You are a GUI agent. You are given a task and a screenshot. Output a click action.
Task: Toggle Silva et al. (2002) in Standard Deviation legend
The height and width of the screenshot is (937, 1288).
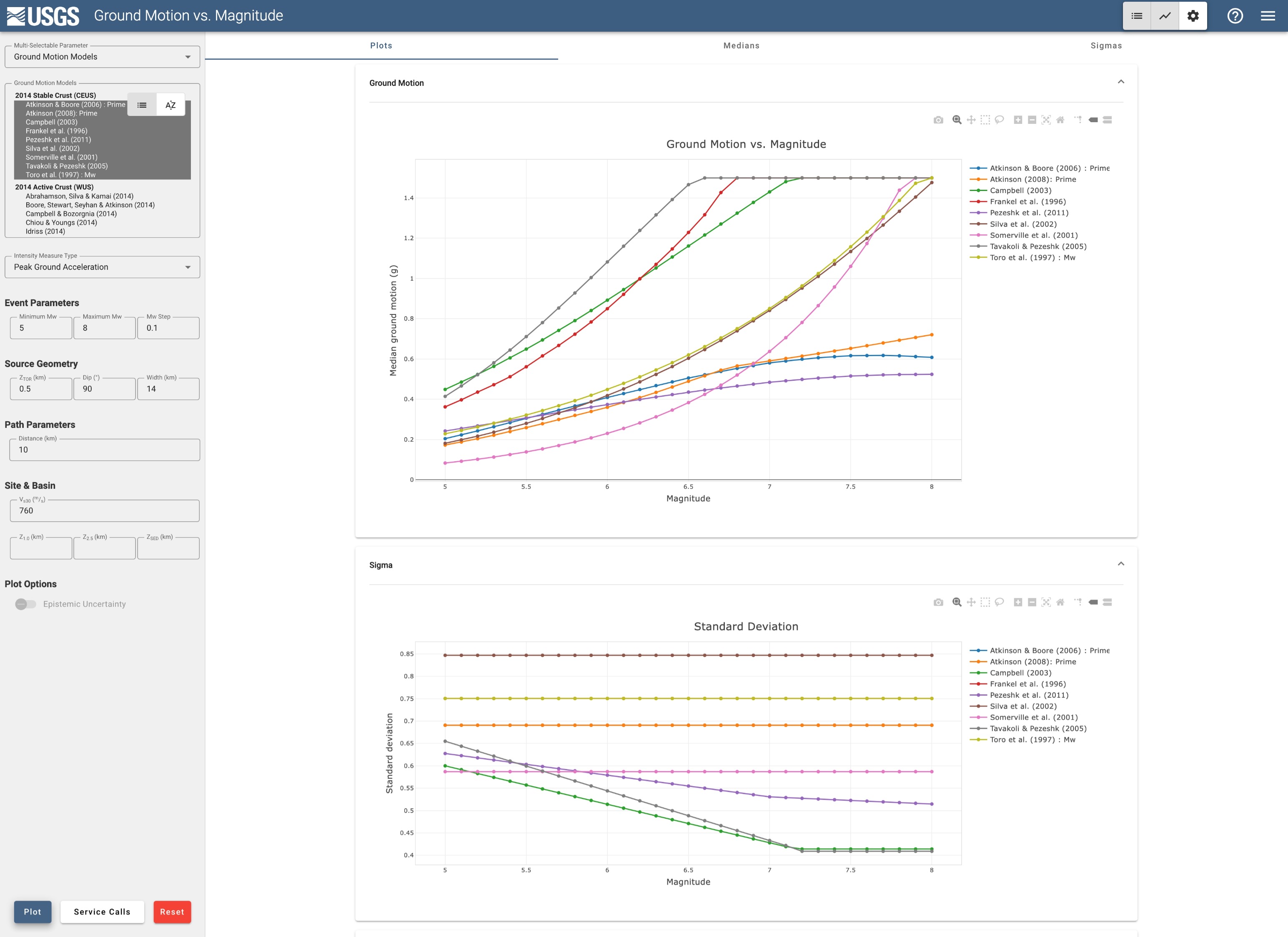[1023, 706]
